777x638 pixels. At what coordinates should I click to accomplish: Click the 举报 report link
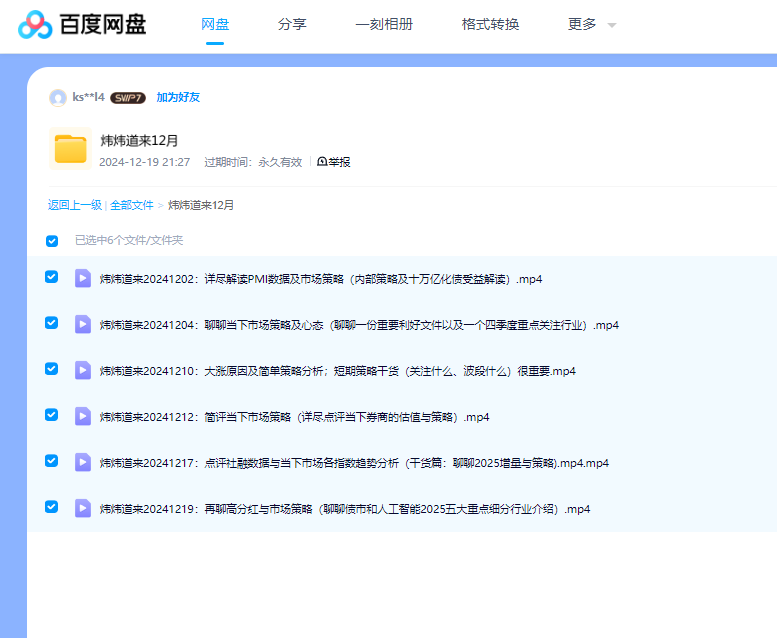[339, 162]
